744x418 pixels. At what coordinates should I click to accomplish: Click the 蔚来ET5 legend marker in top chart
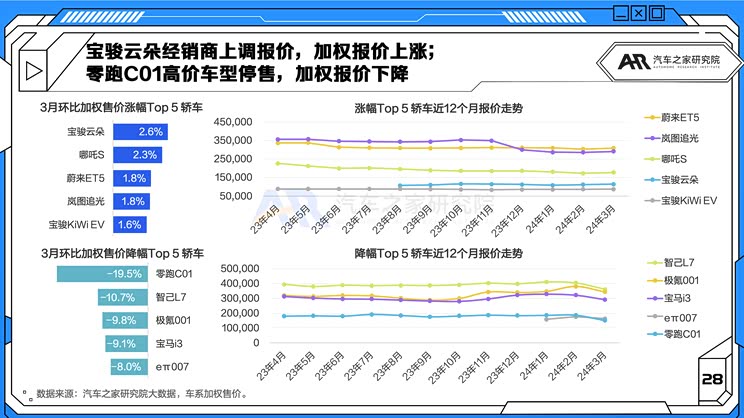[x=651, y=118]
